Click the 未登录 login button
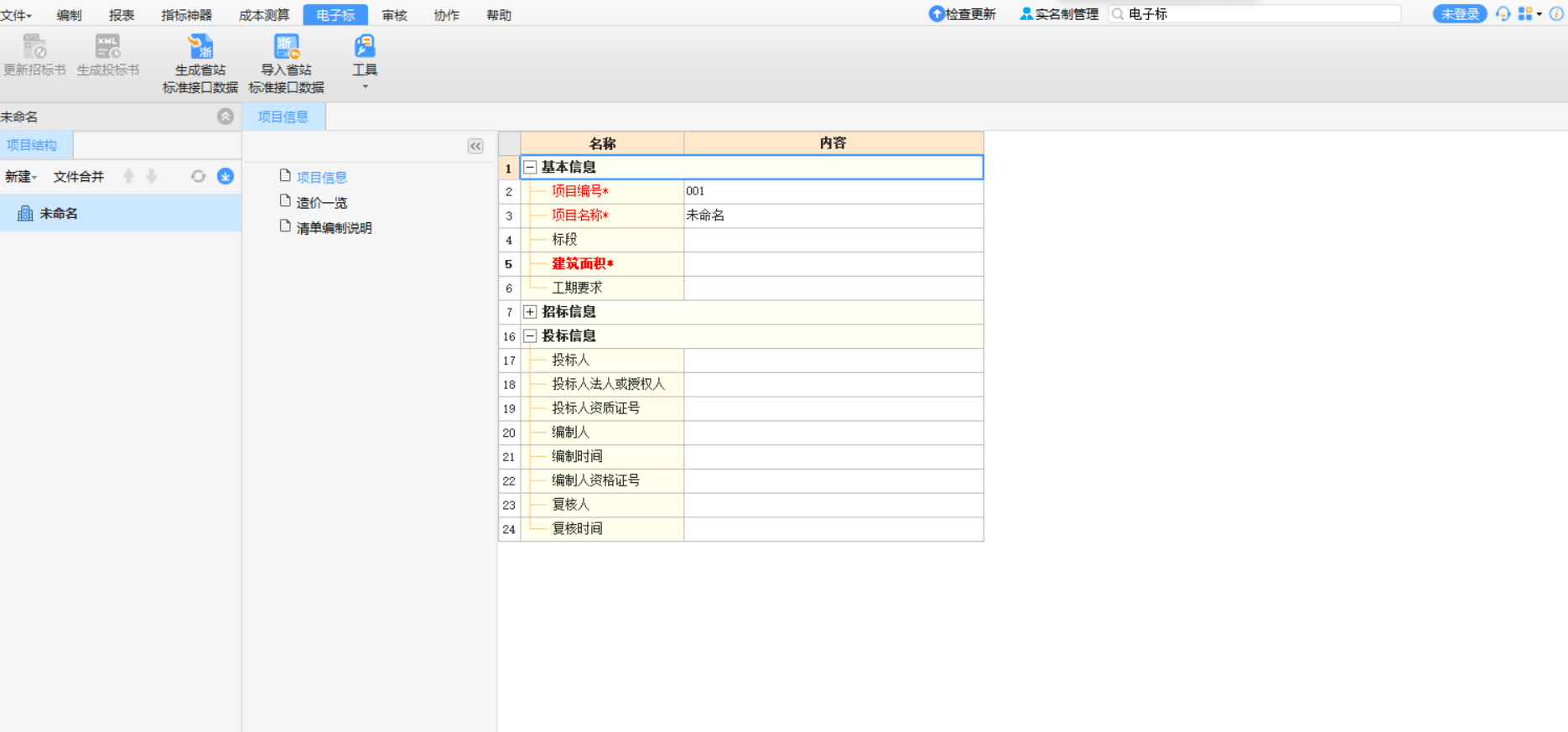 (x=1460, y=14)
